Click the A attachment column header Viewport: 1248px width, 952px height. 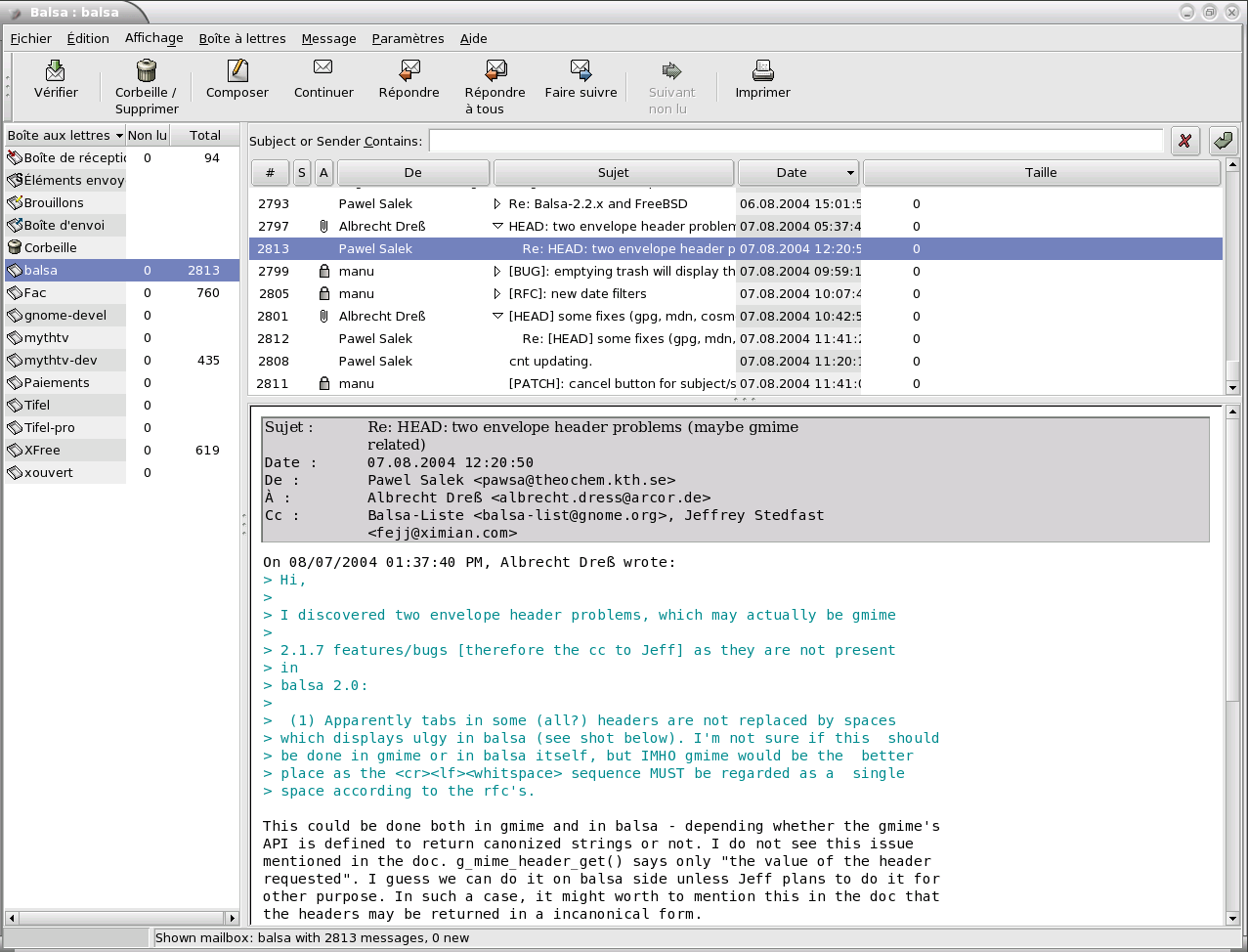[323, 172]
